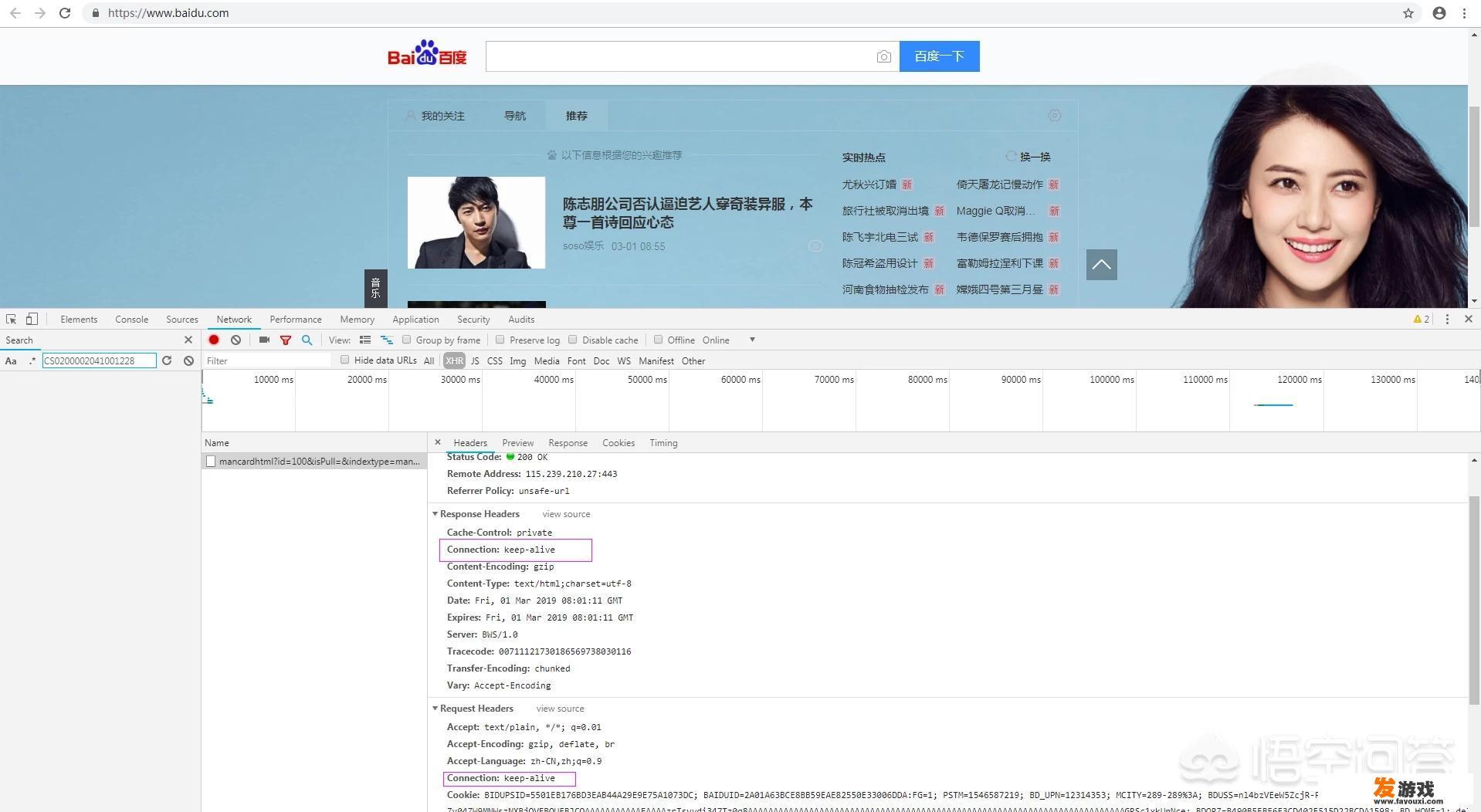Toggle the device toolbar icon in DevTools

tap(32, 319)
